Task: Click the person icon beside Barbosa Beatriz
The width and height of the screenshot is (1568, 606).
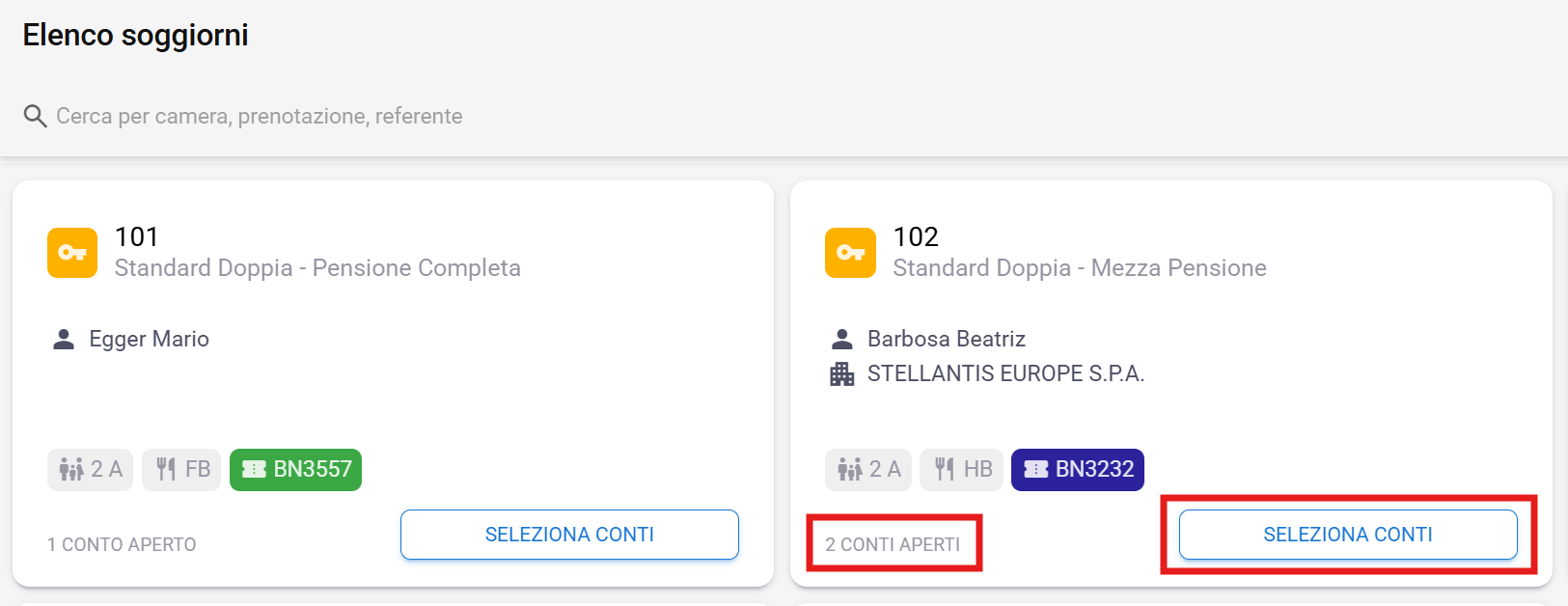Action: click(x=841, y=340)
